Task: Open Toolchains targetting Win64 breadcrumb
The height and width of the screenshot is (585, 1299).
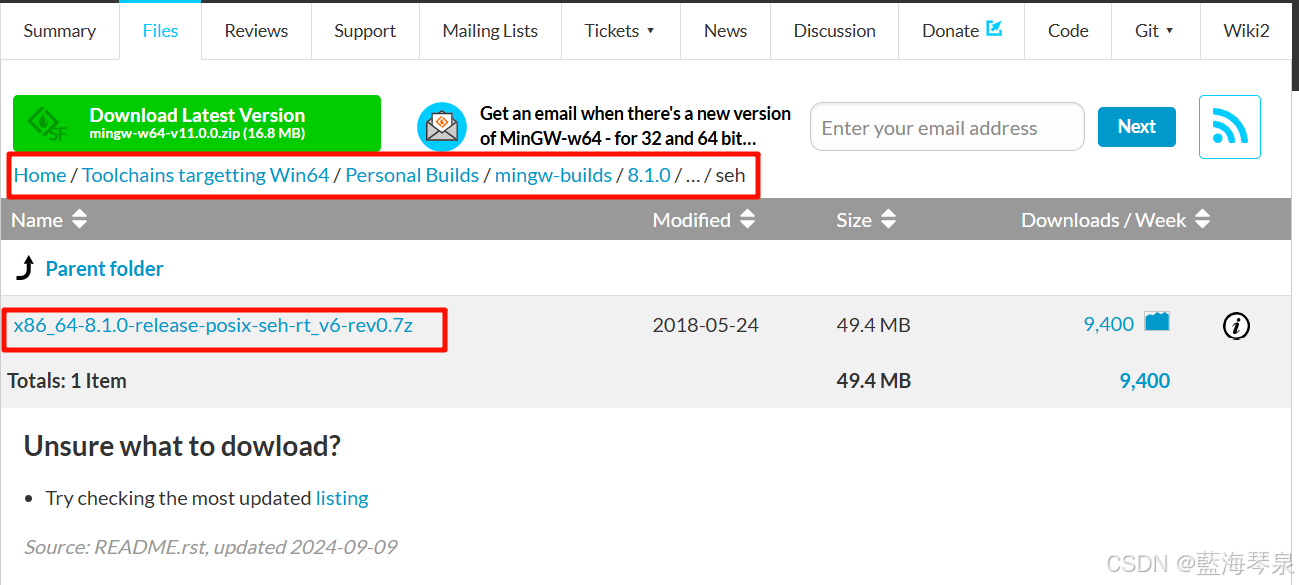Action: tap(205, 175)
